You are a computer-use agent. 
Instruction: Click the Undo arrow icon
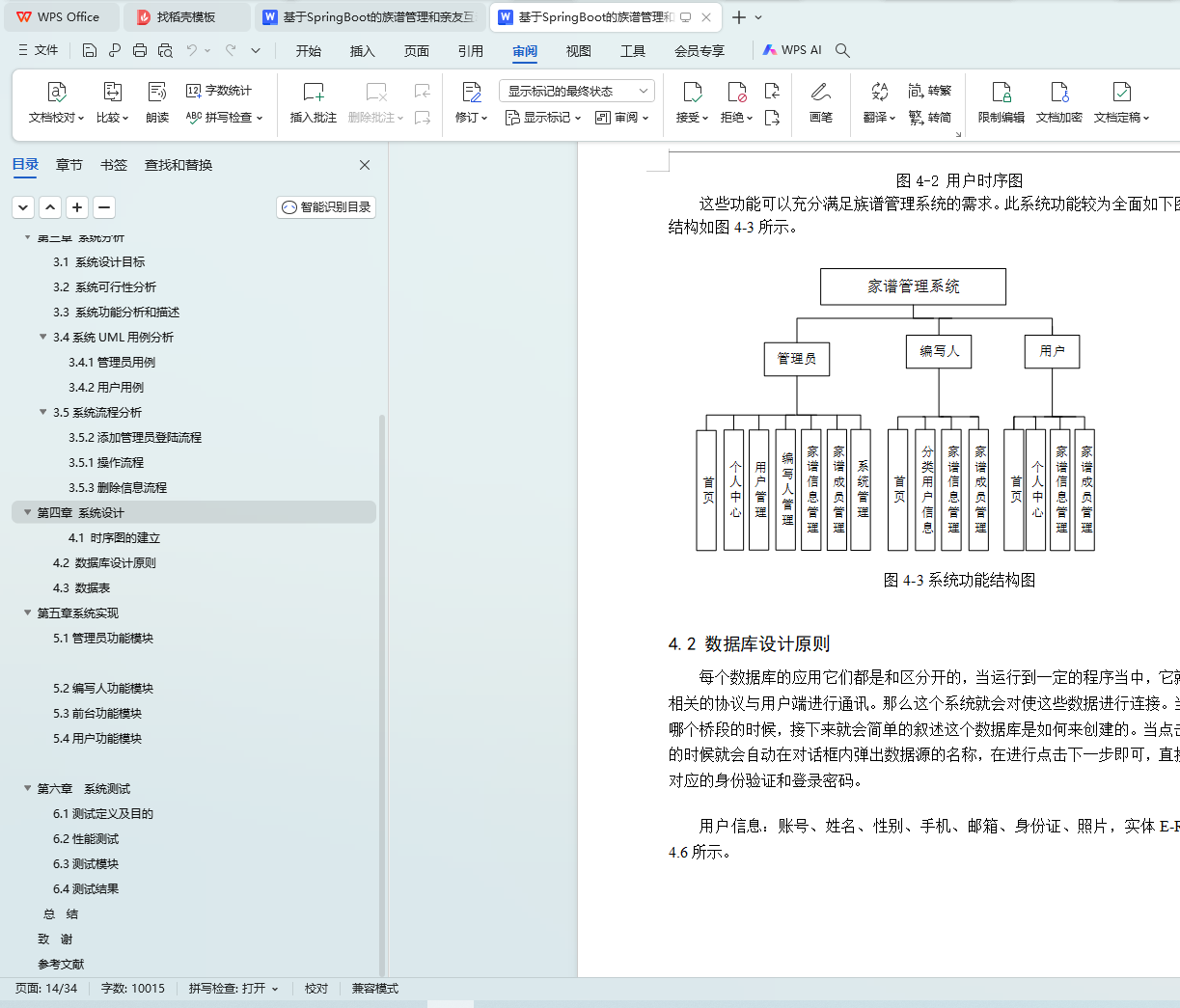pos(192,50)
